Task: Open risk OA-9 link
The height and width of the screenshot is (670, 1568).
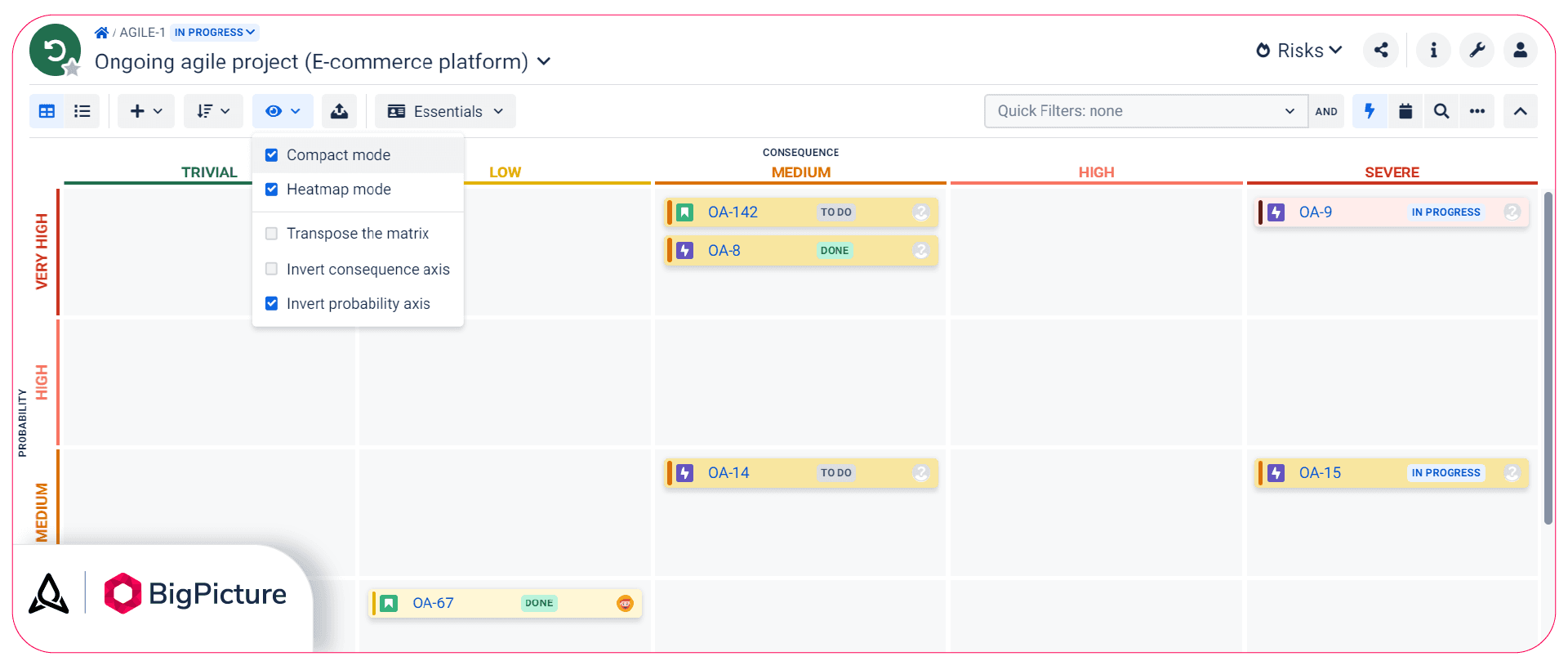Action: pyautogui.click(x=1315, y=212)
